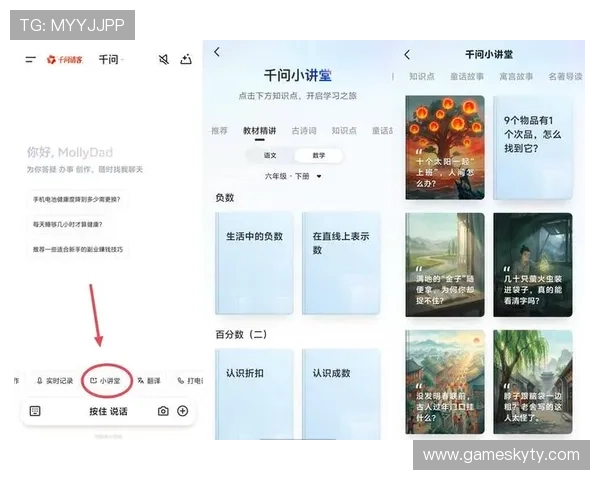Open the 实时记录 shortcut chip

pyautogui.click(x=55, y=381)
